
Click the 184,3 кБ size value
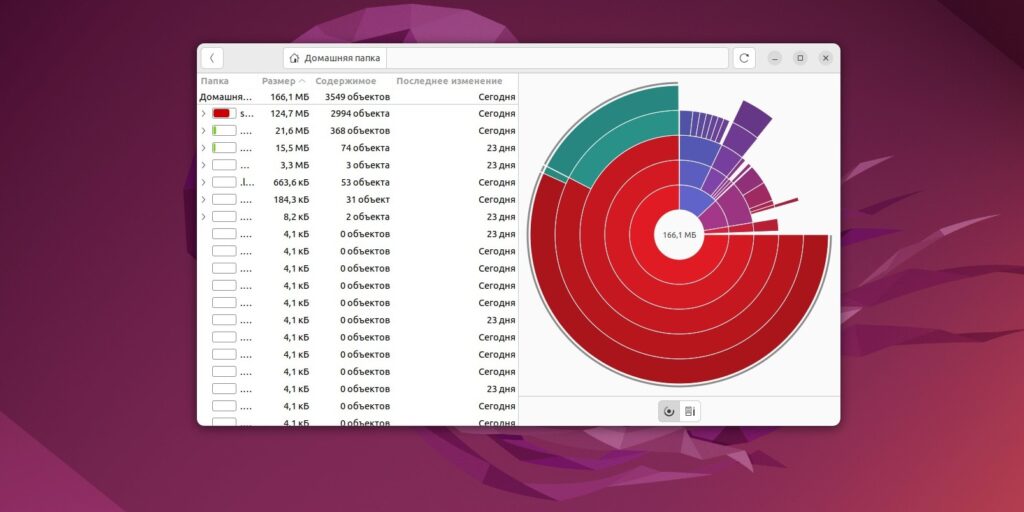(x=291, y=199)
